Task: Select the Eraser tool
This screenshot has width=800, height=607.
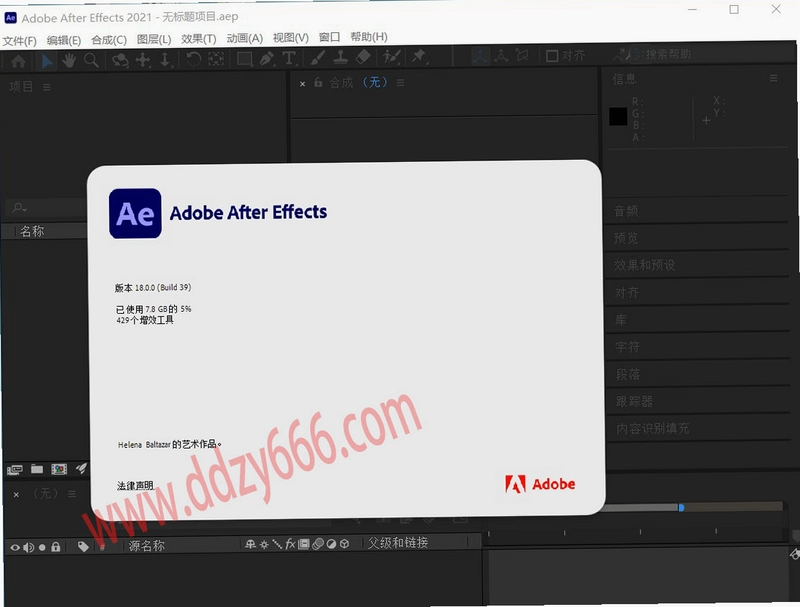Action: click(x=363, y=57)
